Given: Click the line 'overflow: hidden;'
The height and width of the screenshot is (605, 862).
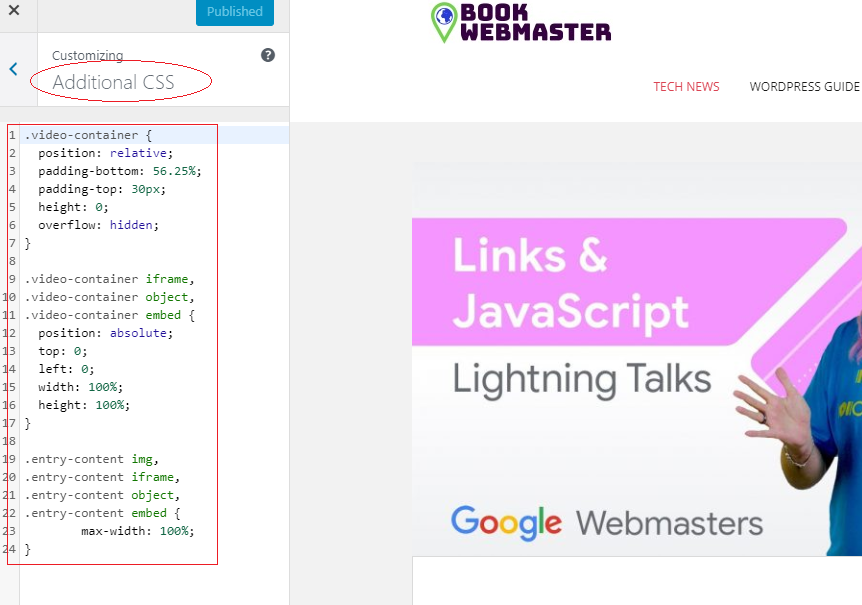Looking at the screenshot, I should (98, 225).
